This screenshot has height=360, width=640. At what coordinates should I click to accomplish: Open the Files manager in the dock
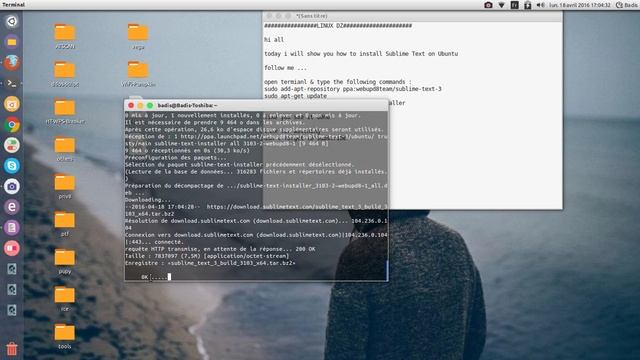click(x=11, y=42)
